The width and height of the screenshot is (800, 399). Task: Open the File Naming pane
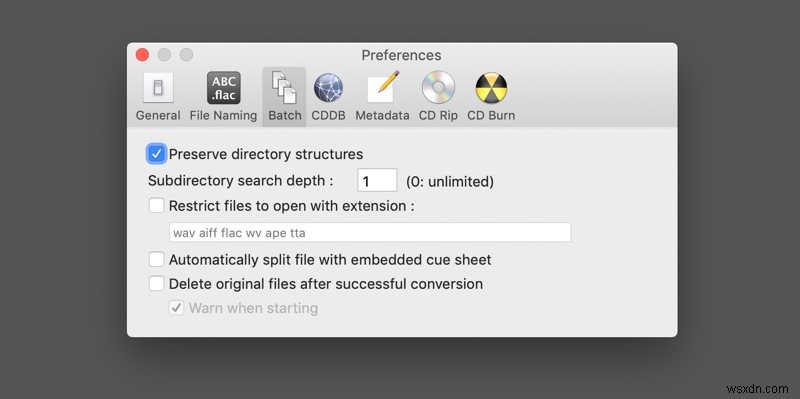pos(223,97)
